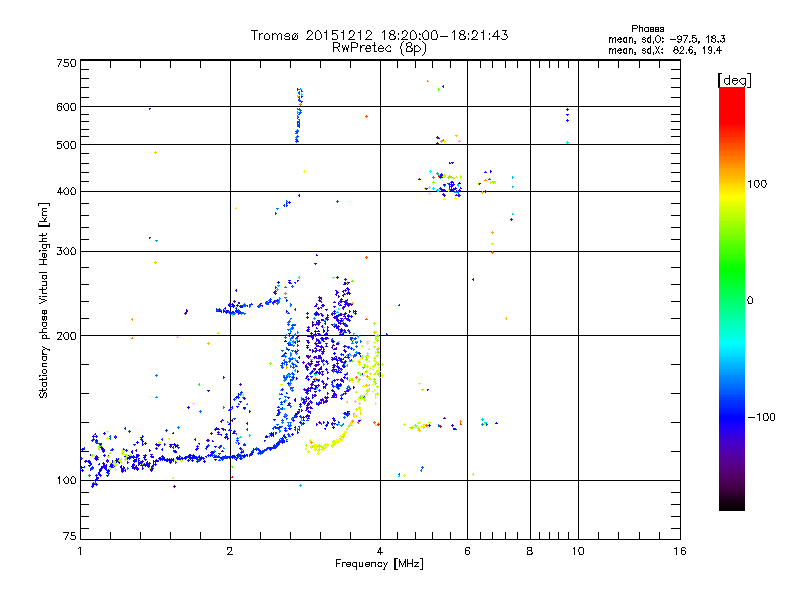
Task: Click the y-axis tick label '500'
Action: (x=66, y=145)
